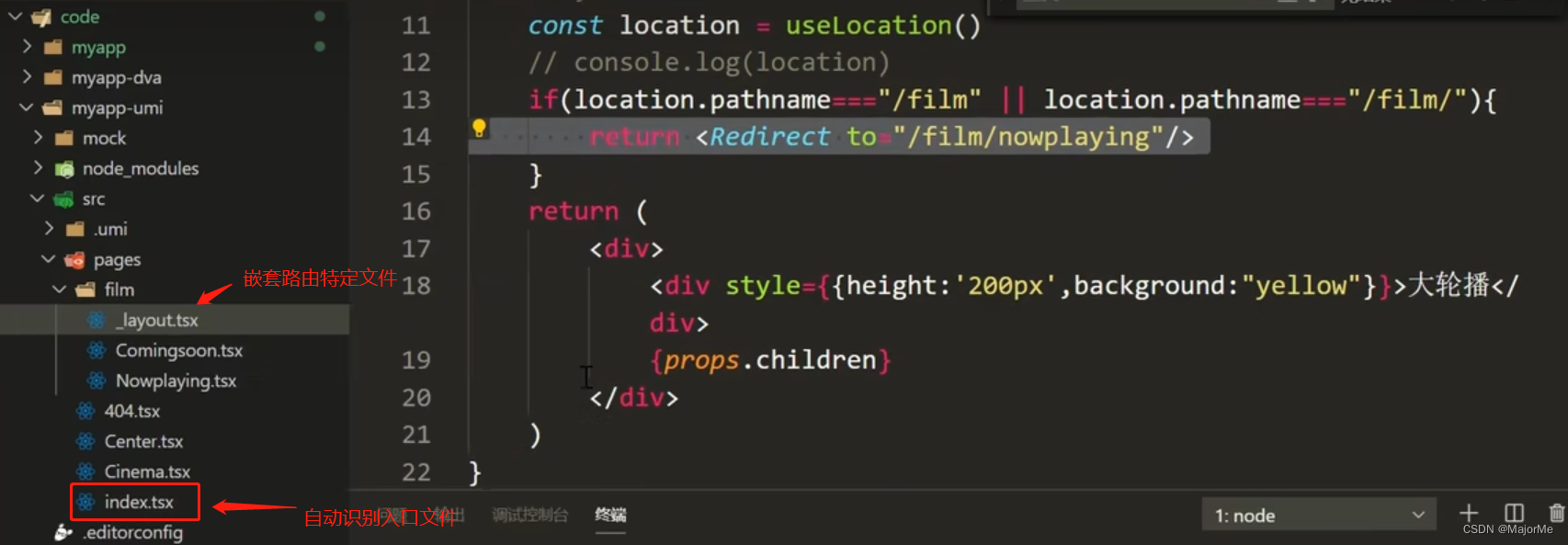Click the React icon beside _layout.tsx
The width and height of the screenshot is (1568, 545).
97,320
